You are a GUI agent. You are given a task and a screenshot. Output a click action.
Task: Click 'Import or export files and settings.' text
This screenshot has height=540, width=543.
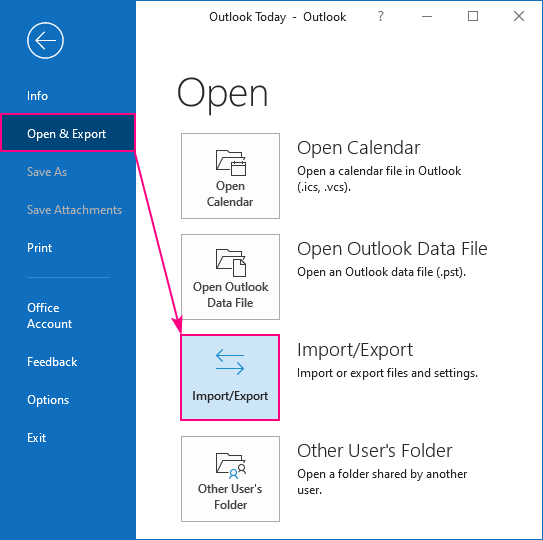click(387, 373)
